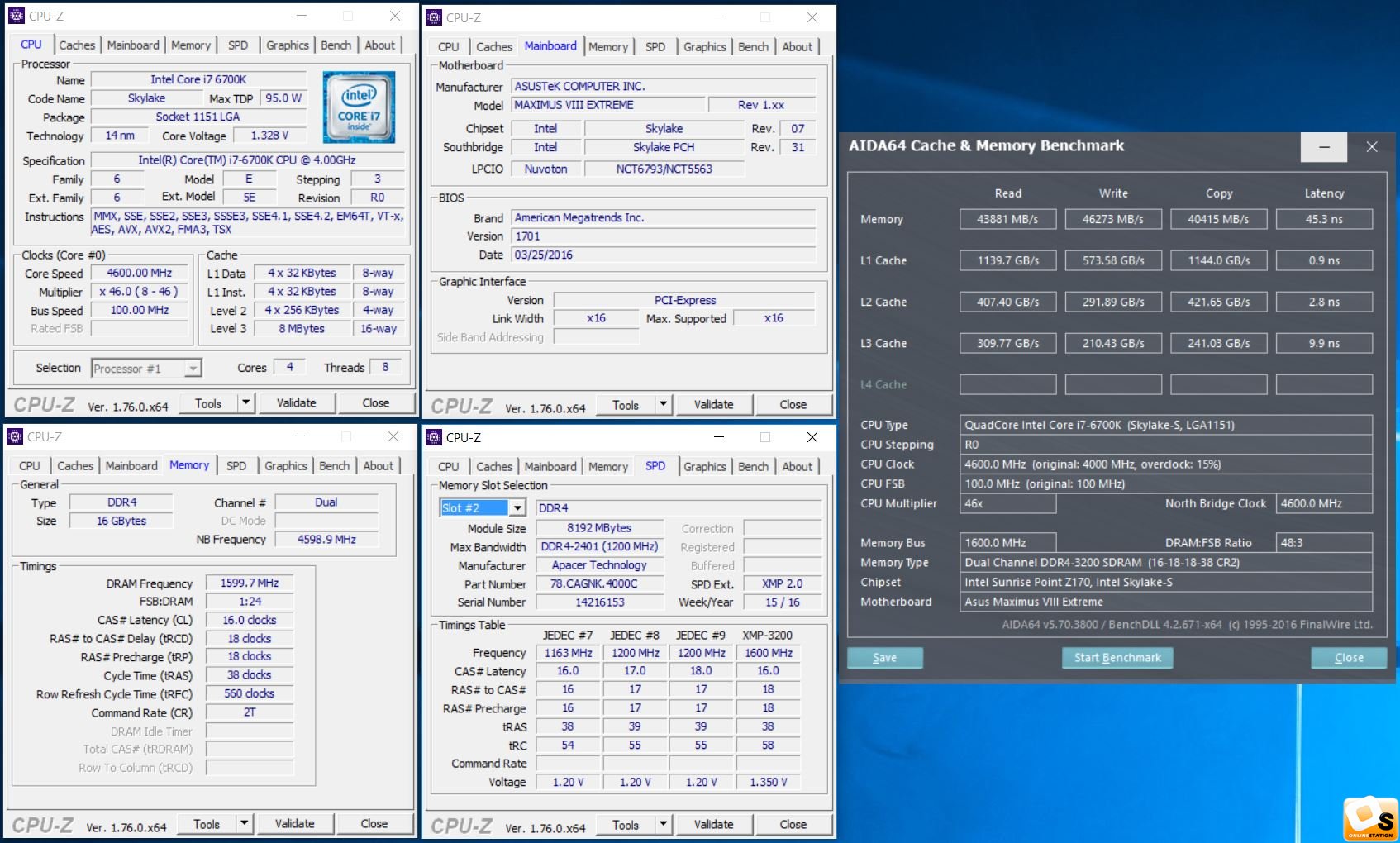Viewport: 1400px width, 843px height.
Task: Click Memory Latency value 45.3 ns
Action: click(x=1325, y=219)
